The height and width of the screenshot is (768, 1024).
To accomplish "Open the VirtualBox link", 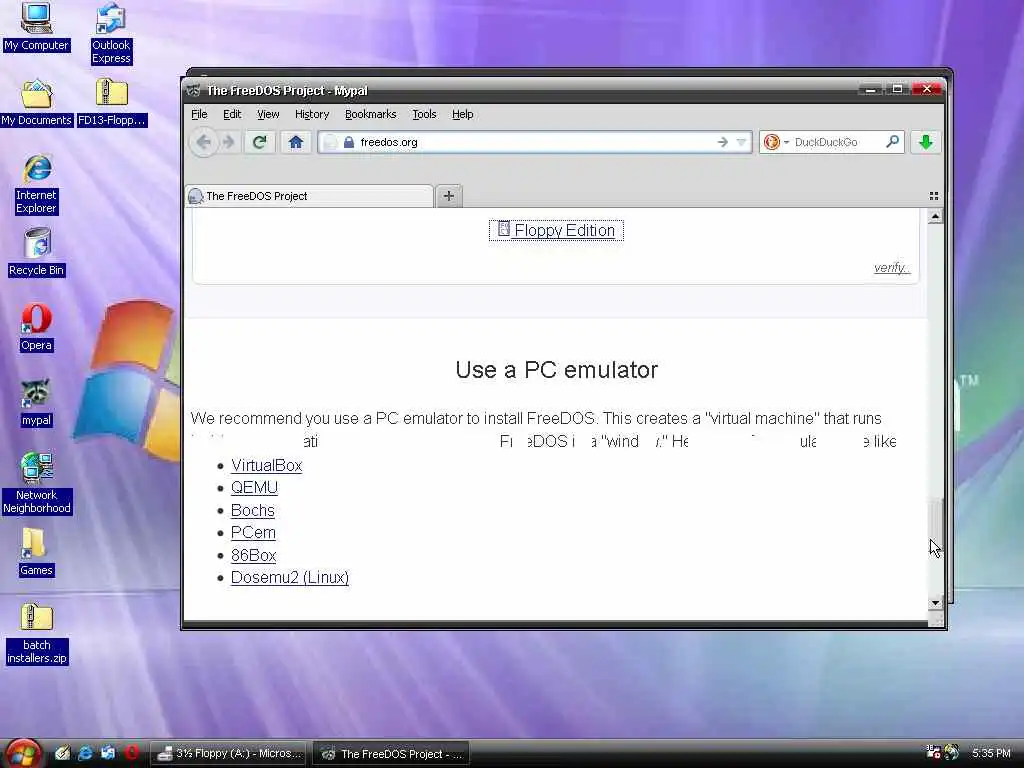I will point(266,466).
